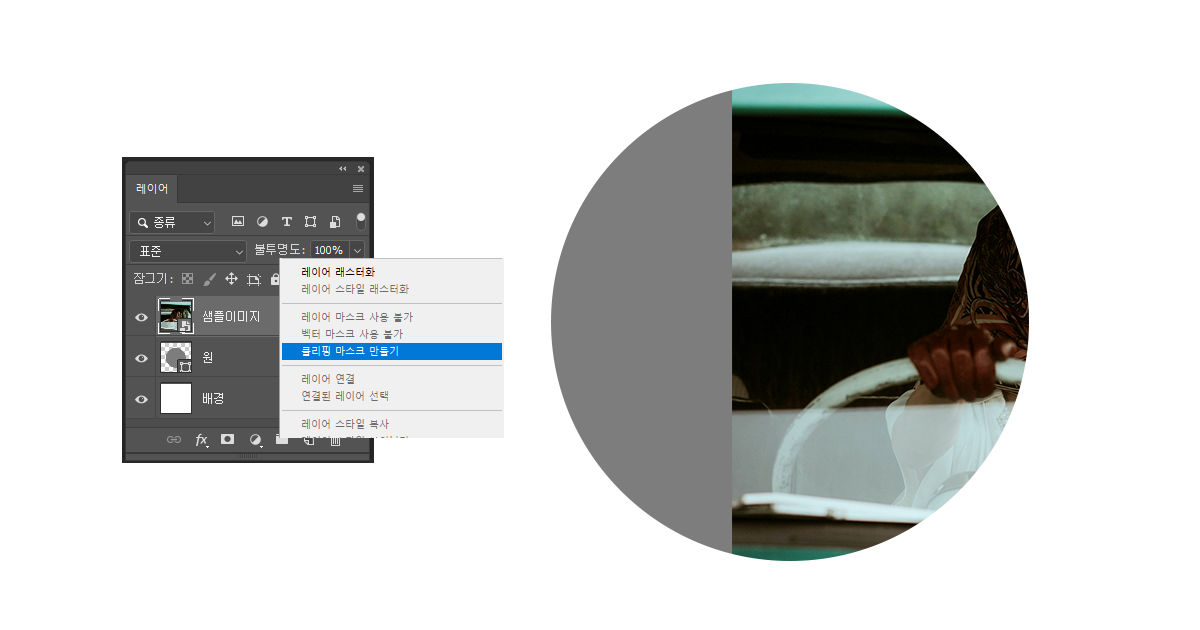Screen dimensions: 1200x630
Task: Click the 100% opacity field
Action: 329,250
